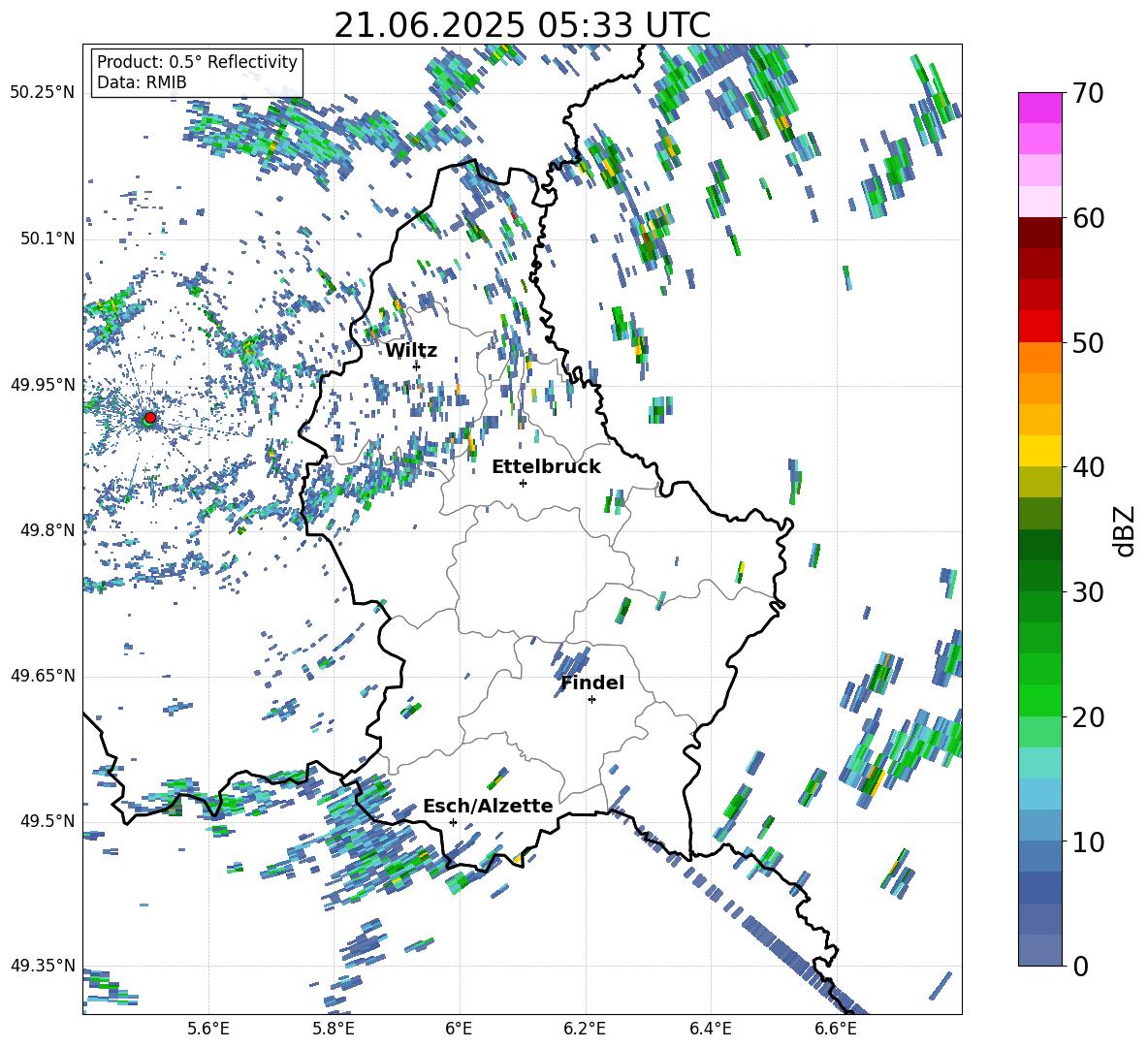Click the 49.8°N latitude label
Screen dimensions: 1148x1048
[47, 530]
